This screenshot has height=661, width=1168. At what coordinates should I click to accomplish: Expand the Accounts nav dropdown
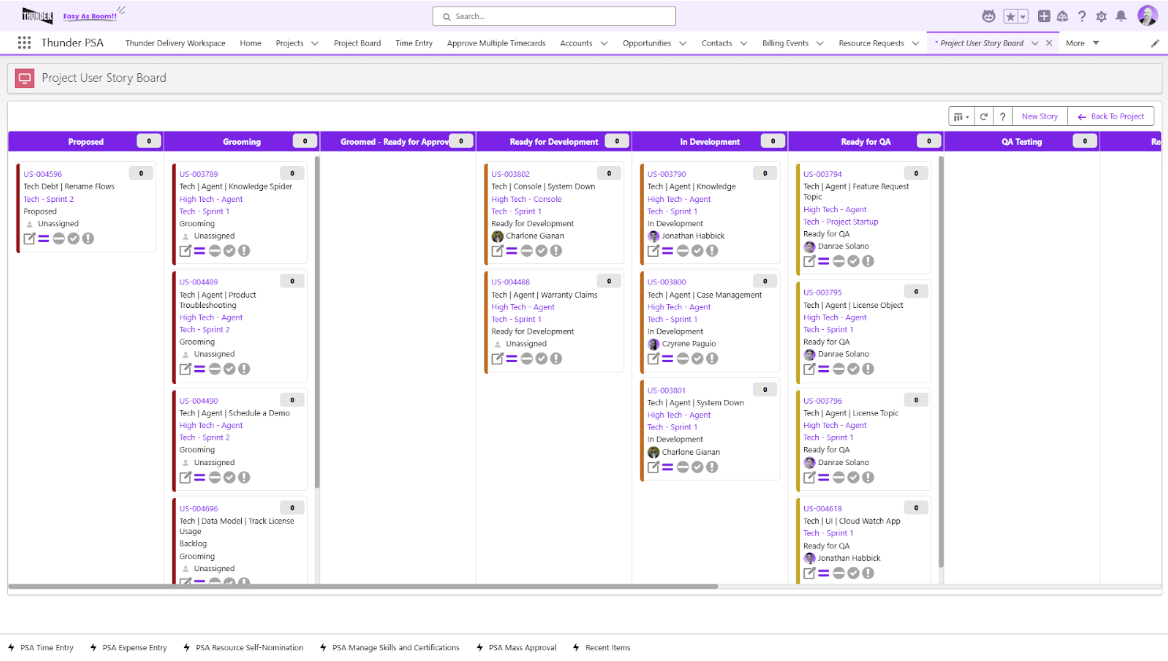pos(603,43)
